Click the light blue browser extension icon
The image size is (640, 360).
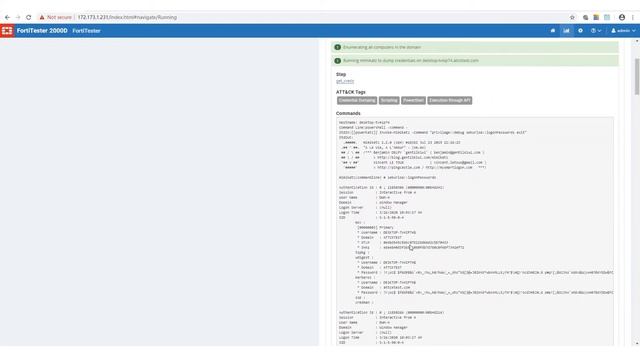tap(607, 18)
